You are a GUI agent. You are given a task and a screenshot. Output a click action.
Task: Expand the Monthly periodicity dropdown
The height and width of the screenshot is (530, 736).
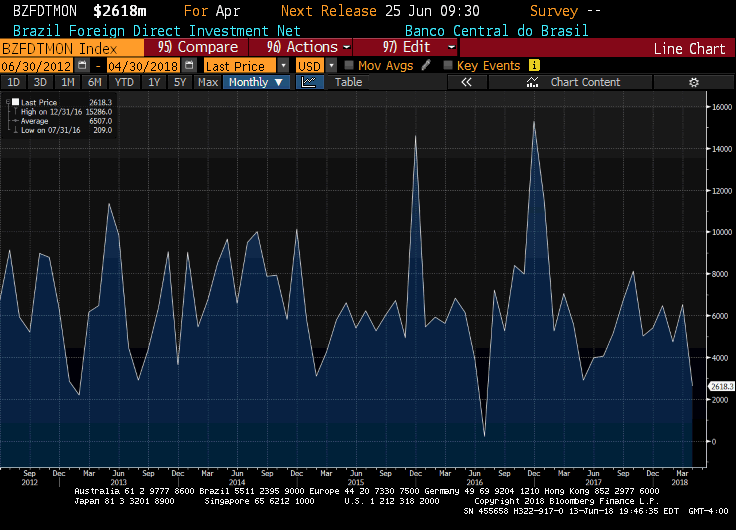[256, 82]
